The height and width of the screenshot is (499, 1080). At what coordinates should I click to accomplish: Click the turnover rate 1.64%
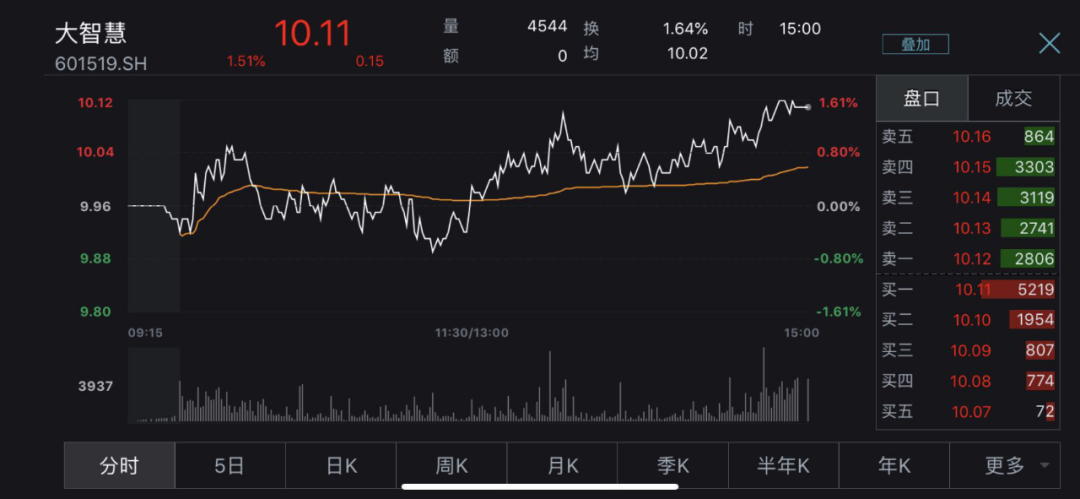click(685, 29)
